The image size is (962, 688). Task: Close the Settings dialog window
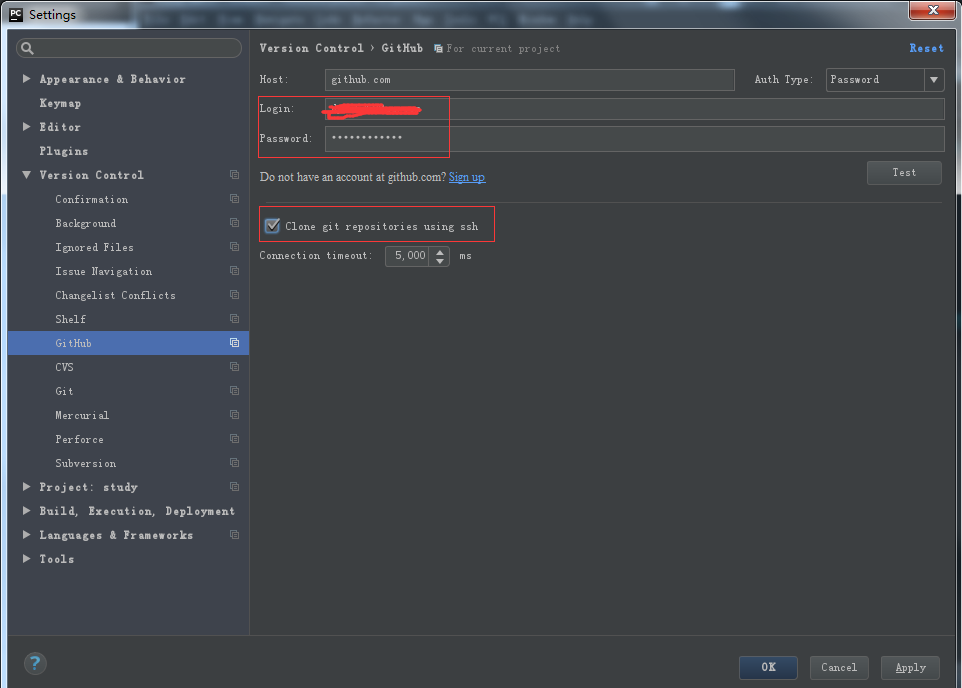(933, 10)
